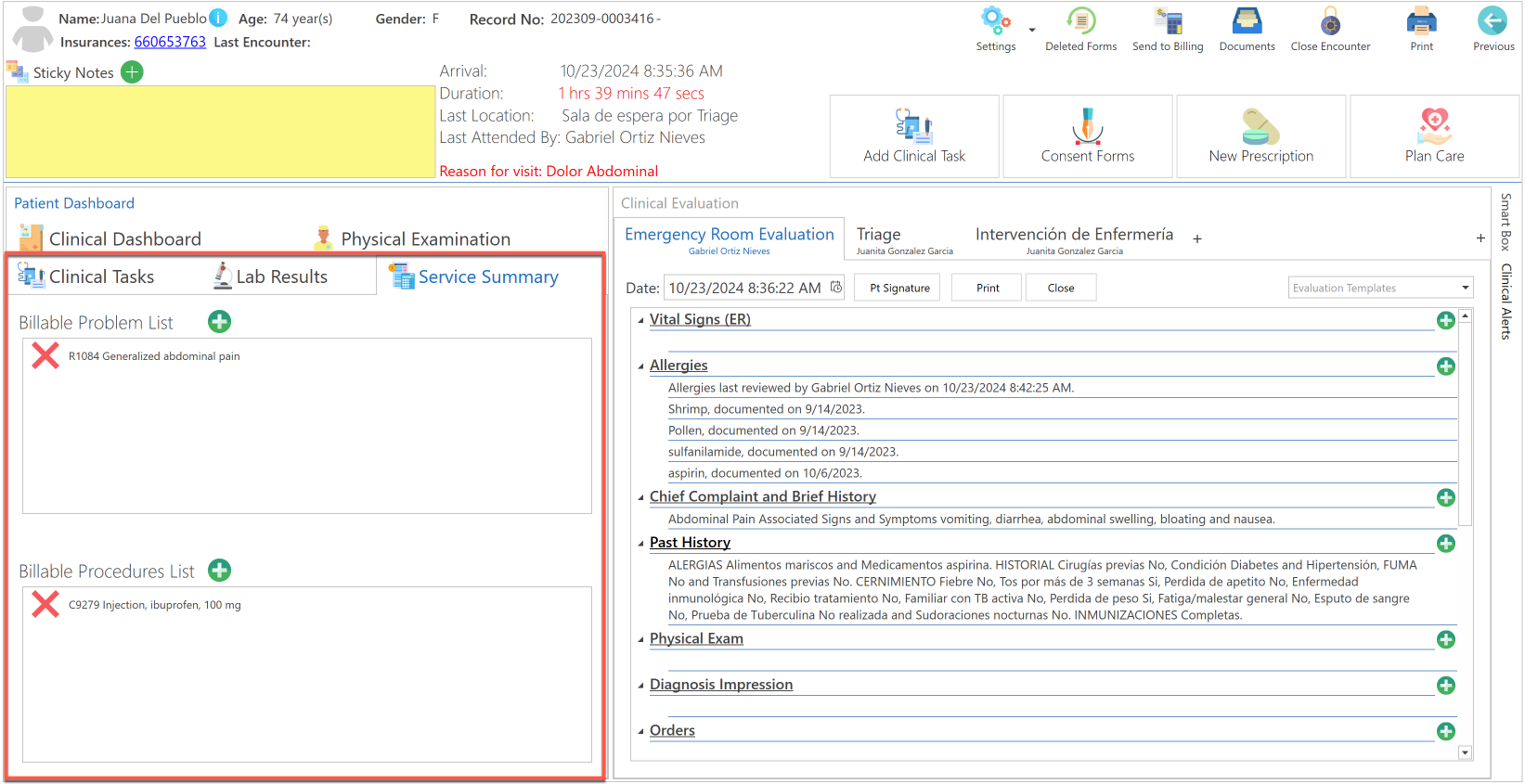The height and width of the screenshot is (784, 1525).
Task: Add Allergies entry
Action: click(1445, 366)
